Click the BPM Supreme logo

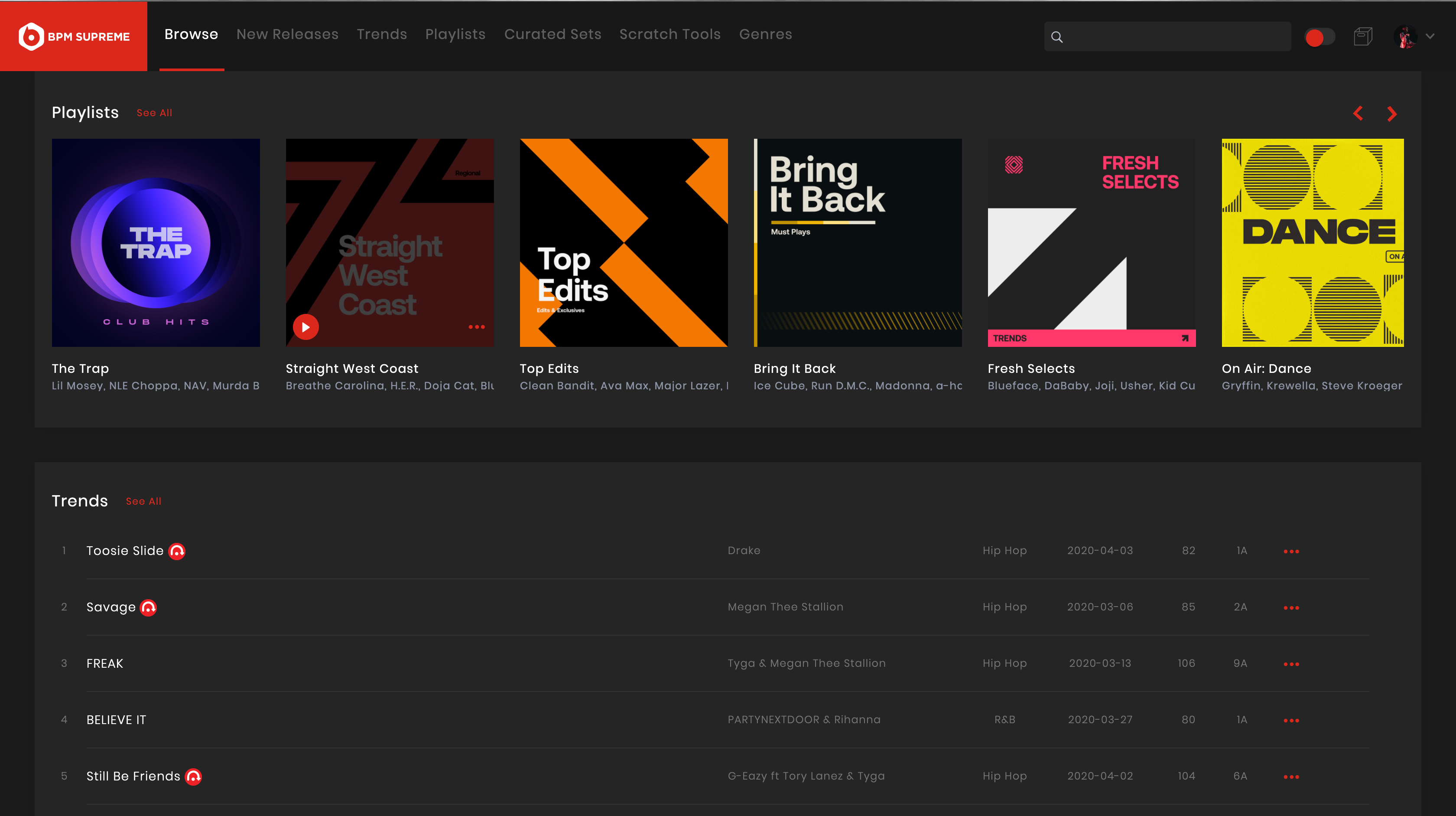coord(74,36)
